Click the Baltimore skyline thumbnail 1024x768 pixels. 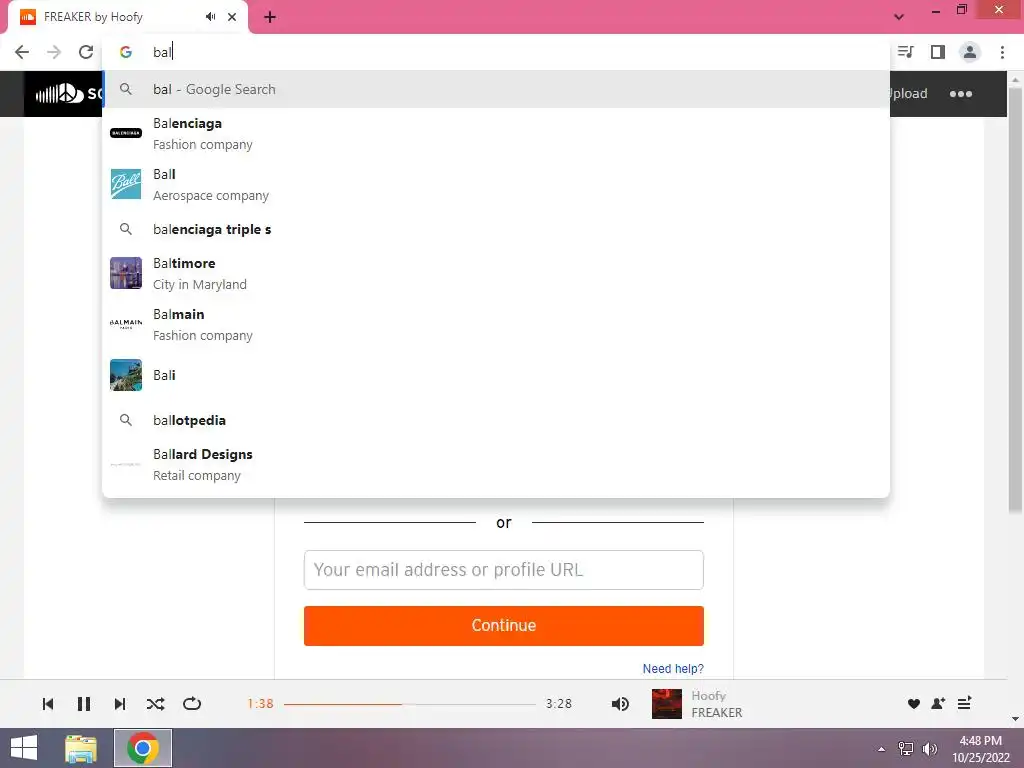click(x=126, y=273)
